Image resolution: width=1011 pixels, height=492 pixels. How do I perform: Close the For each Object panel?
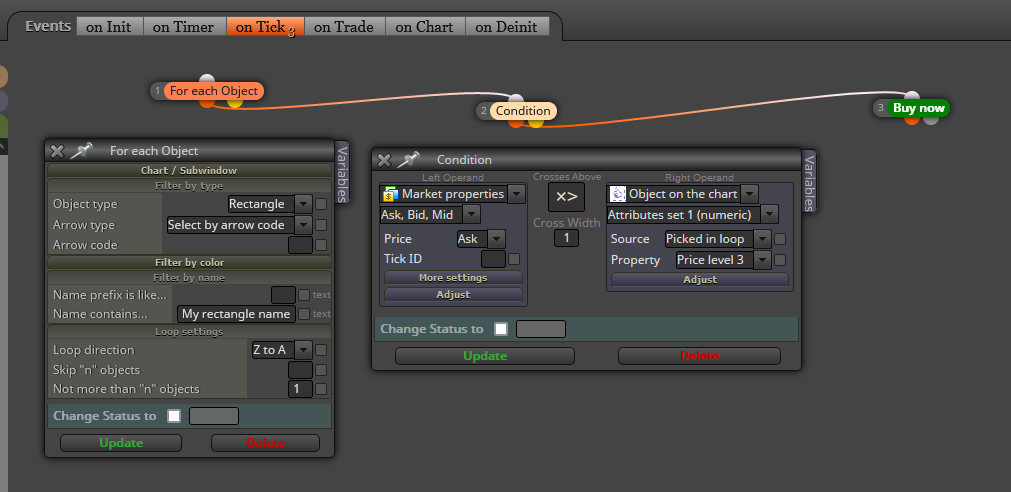click(57, 151)
